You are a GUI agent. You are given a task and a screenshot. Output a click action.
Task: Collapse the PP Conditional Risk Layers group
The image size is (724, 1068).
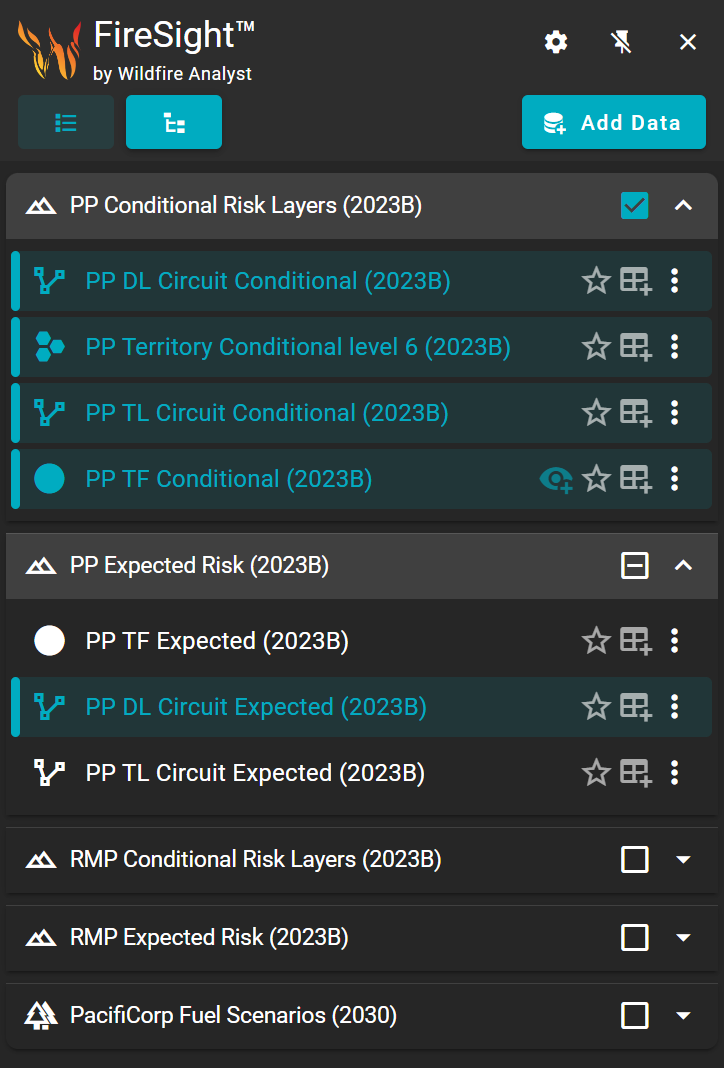(684, 206)
